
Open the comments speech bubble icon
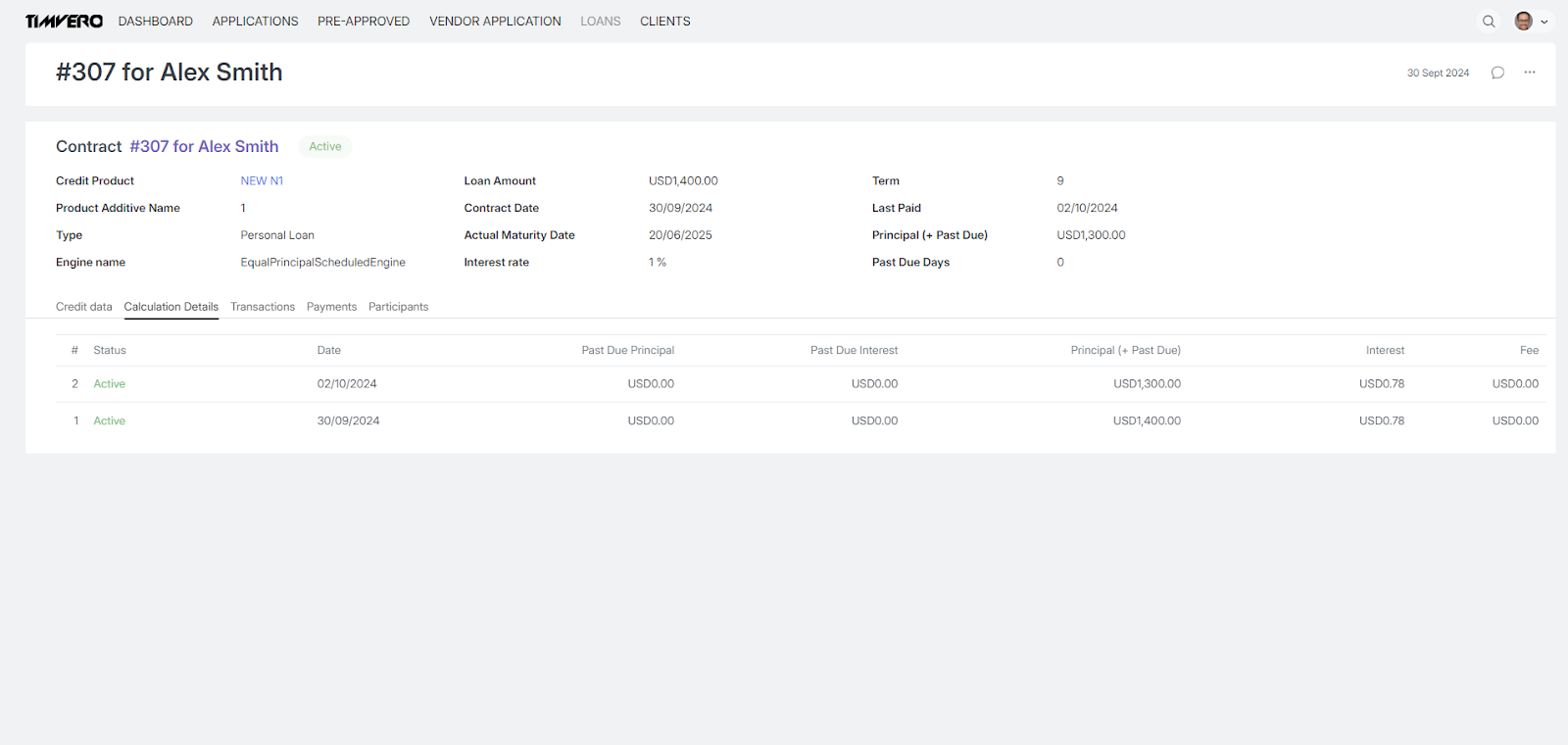(x=1497, y=73)
